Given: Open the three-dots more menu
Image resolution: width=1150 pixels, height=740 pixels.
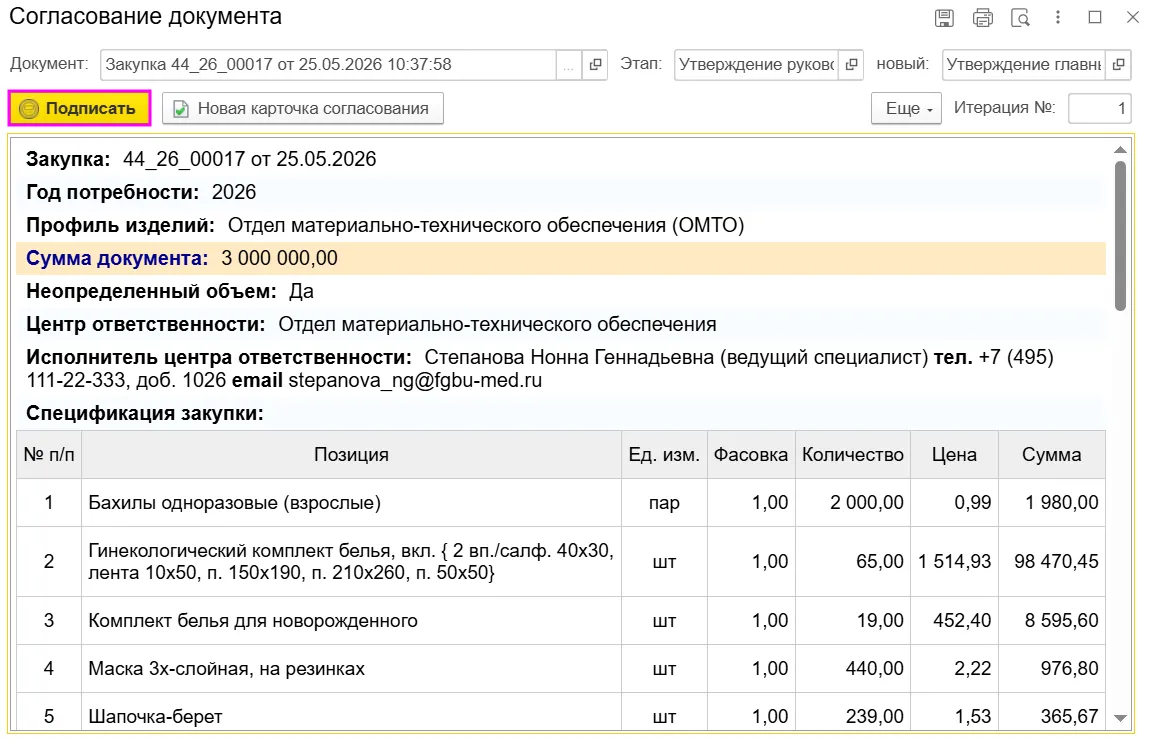Looking at the screenshot, I should [1058, 17].
